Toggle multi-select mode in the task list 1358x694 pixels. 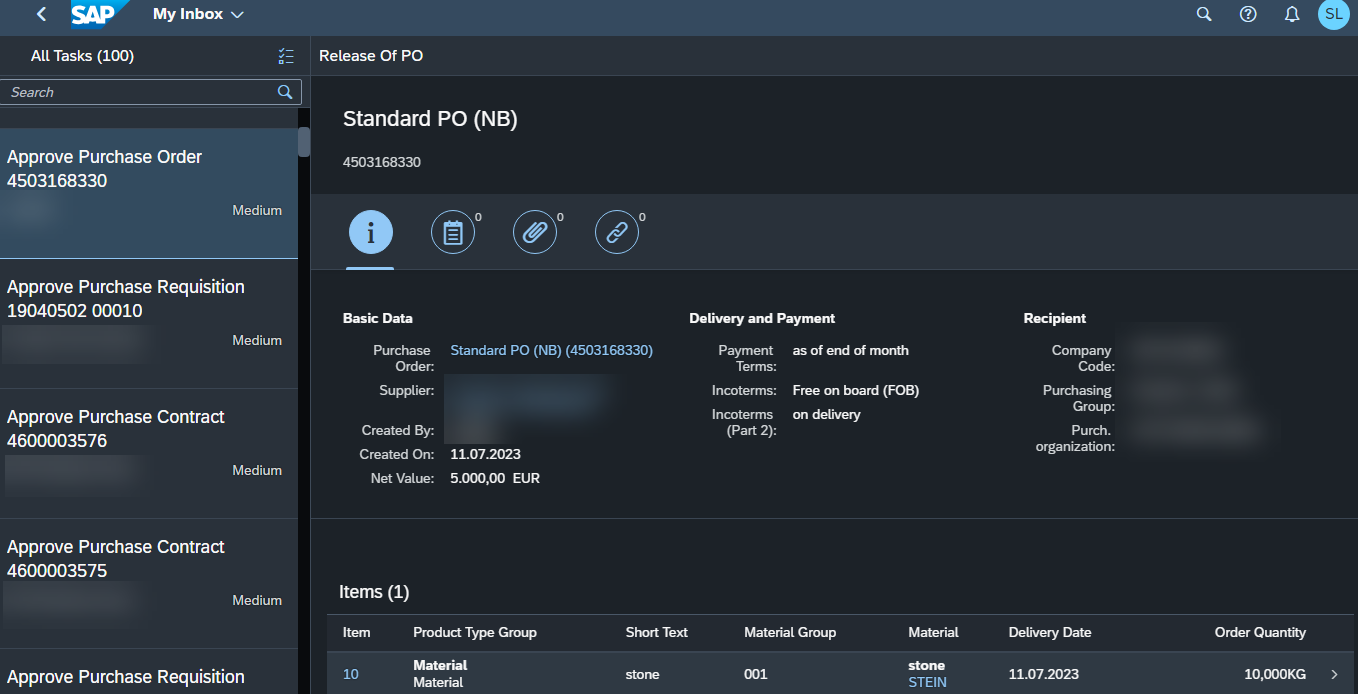coord(286,56)
